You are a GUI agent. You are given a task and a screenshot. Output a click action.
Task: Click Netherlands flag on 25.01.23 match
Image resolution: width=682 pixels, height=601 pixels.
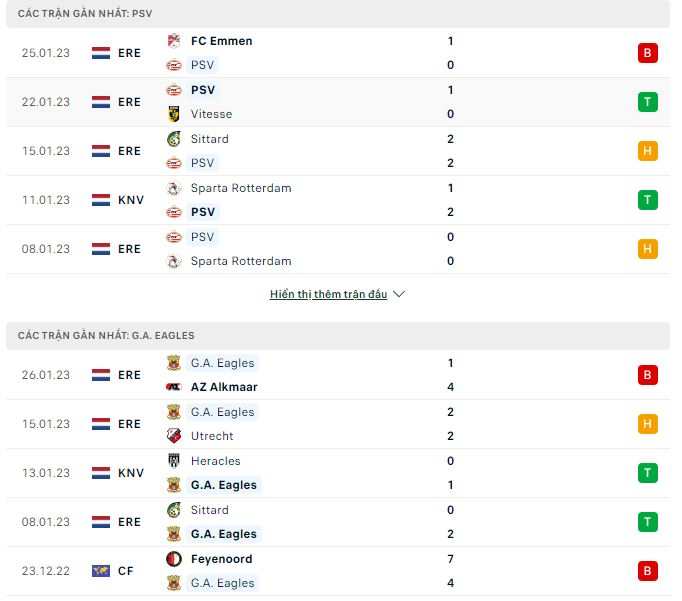101,53
